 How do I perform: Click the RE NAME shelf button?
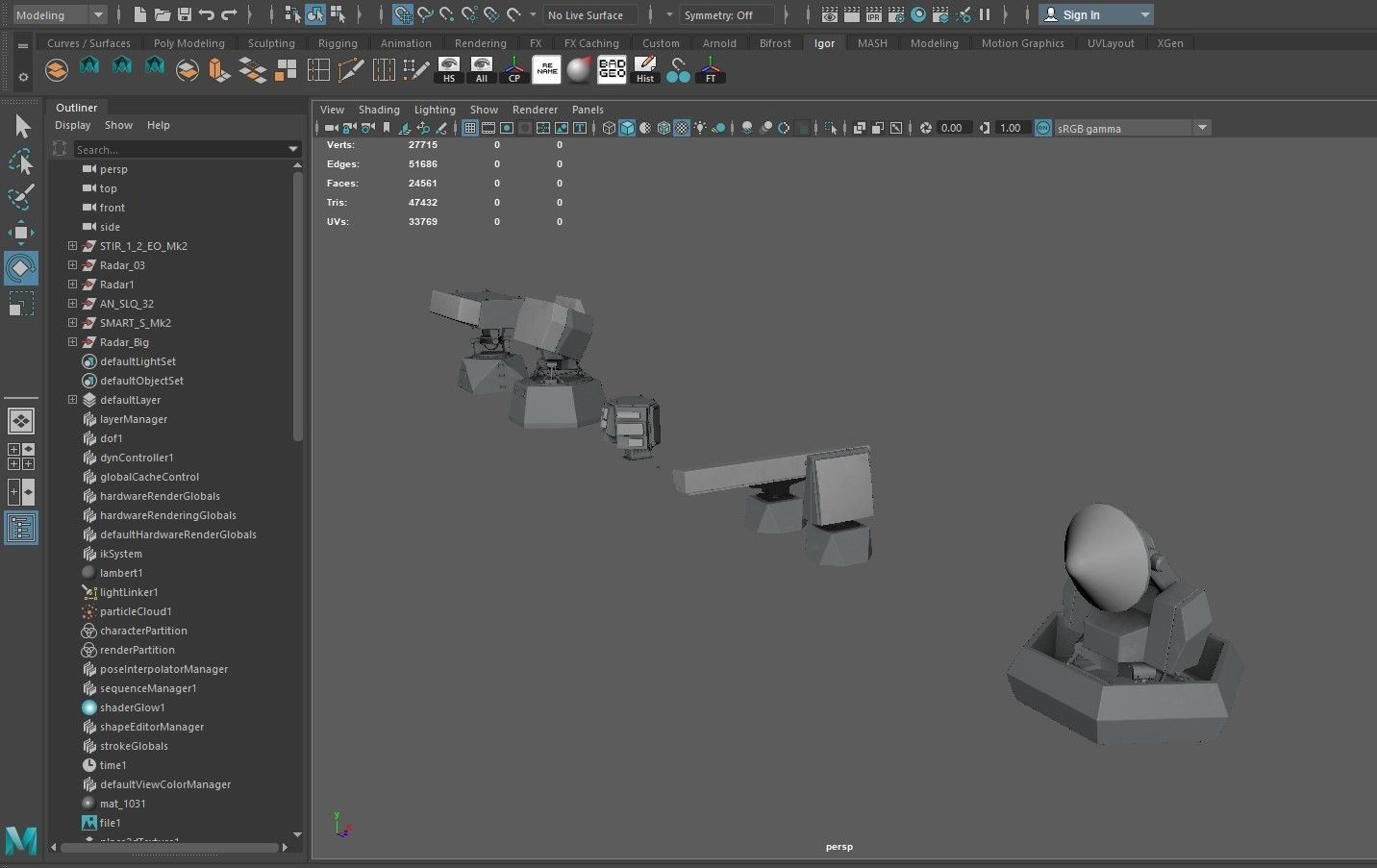[546, 70]
